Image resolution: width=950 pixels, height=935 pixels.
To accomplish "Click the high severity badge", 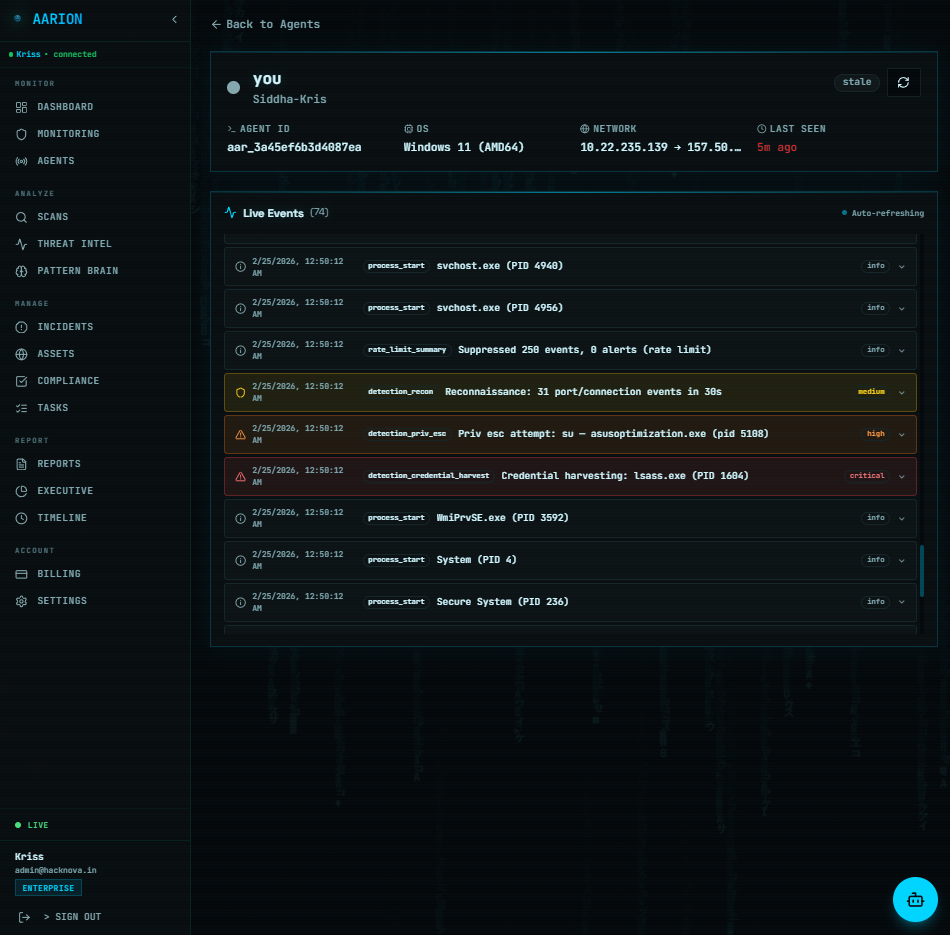I will (x=875, y=434).
